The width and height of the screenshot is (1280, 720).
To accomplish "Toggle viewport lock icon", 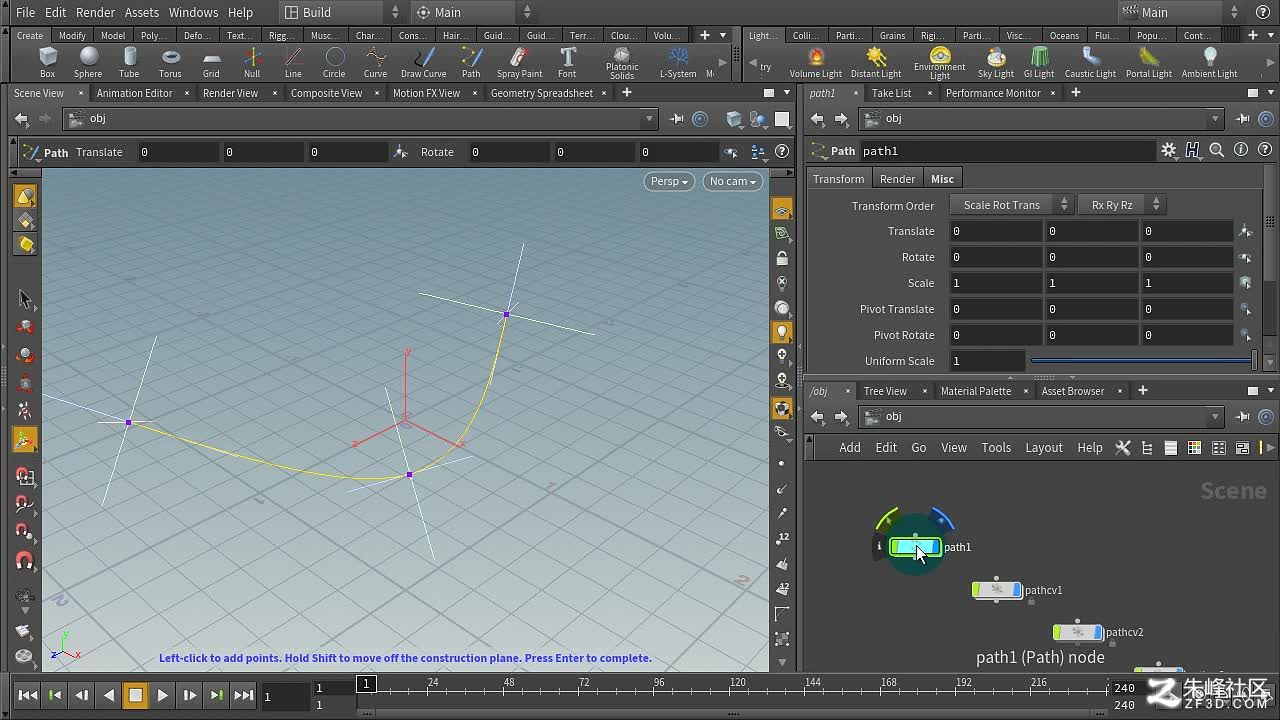I will tap(782, 258).
